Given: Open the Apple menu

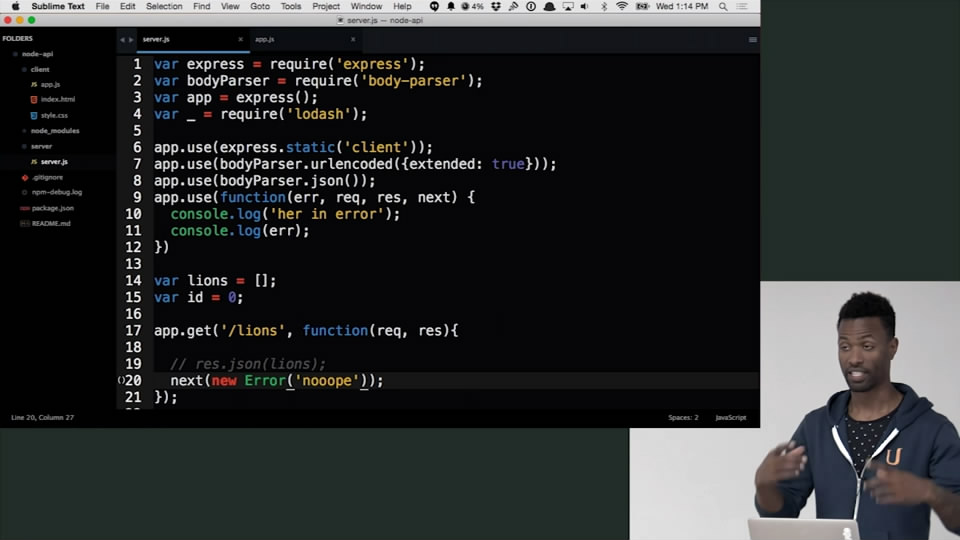Looking at the screenshot, I should pyautogui.click(x=15, y=6).
